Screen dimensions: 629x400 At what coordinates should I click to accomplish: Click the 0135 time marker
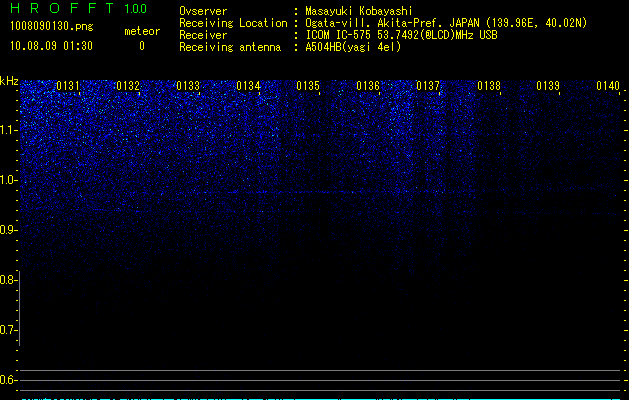click(x=308, y=86)
